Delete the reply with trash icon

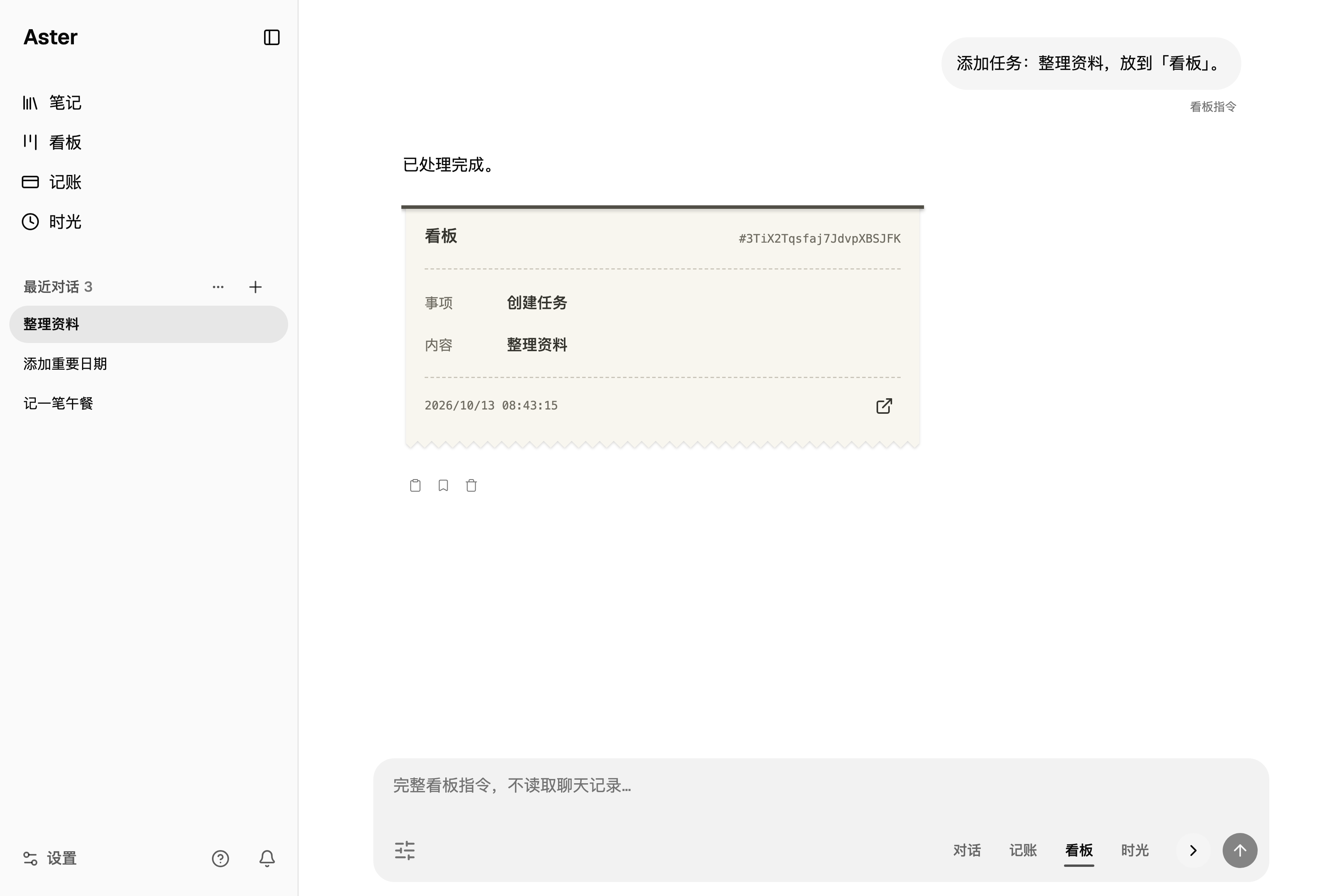(x=471, y=486)
